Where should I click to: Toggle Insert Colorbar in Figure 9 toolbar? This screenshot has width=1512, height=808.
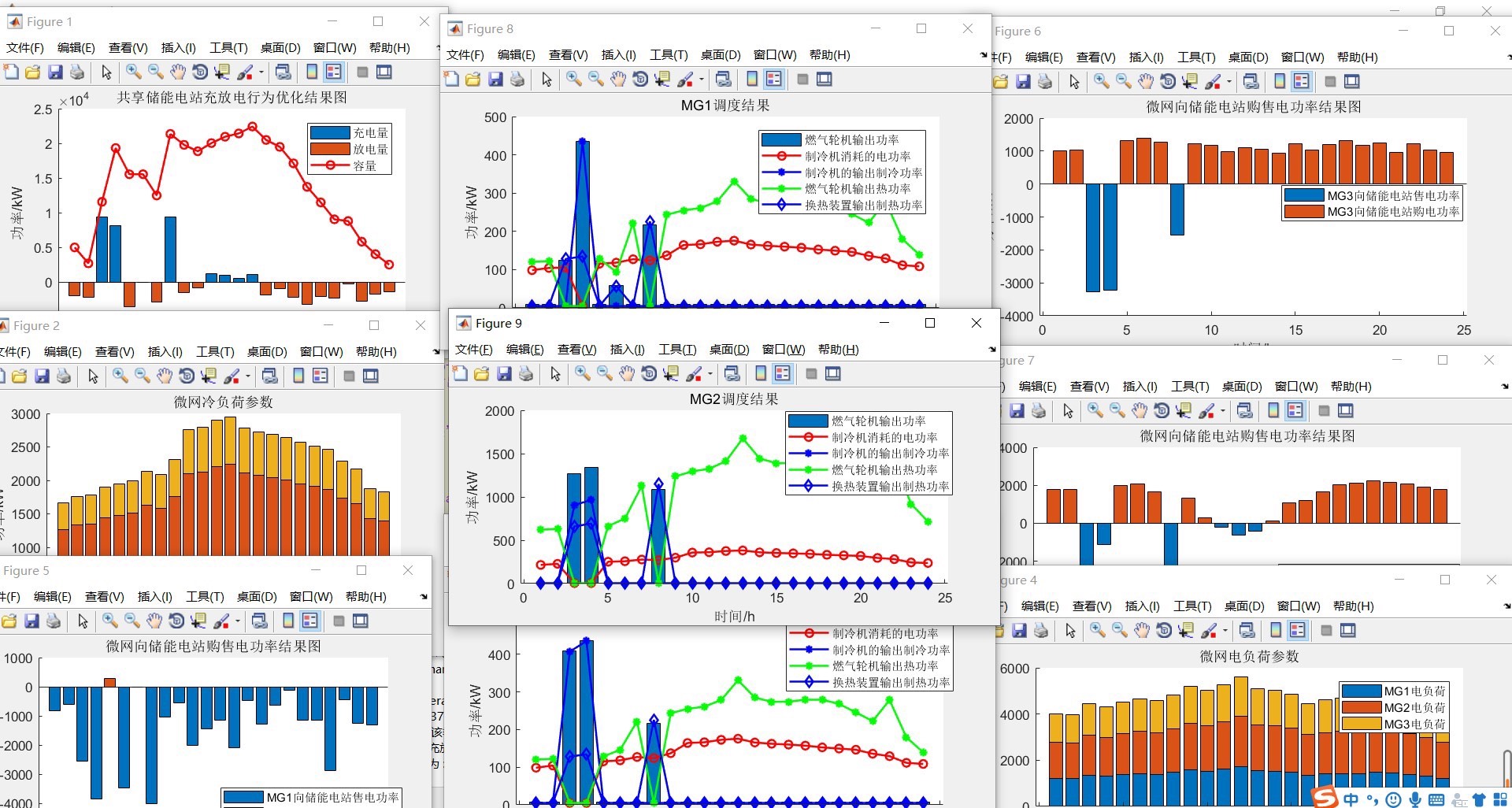tap(761, 373)
